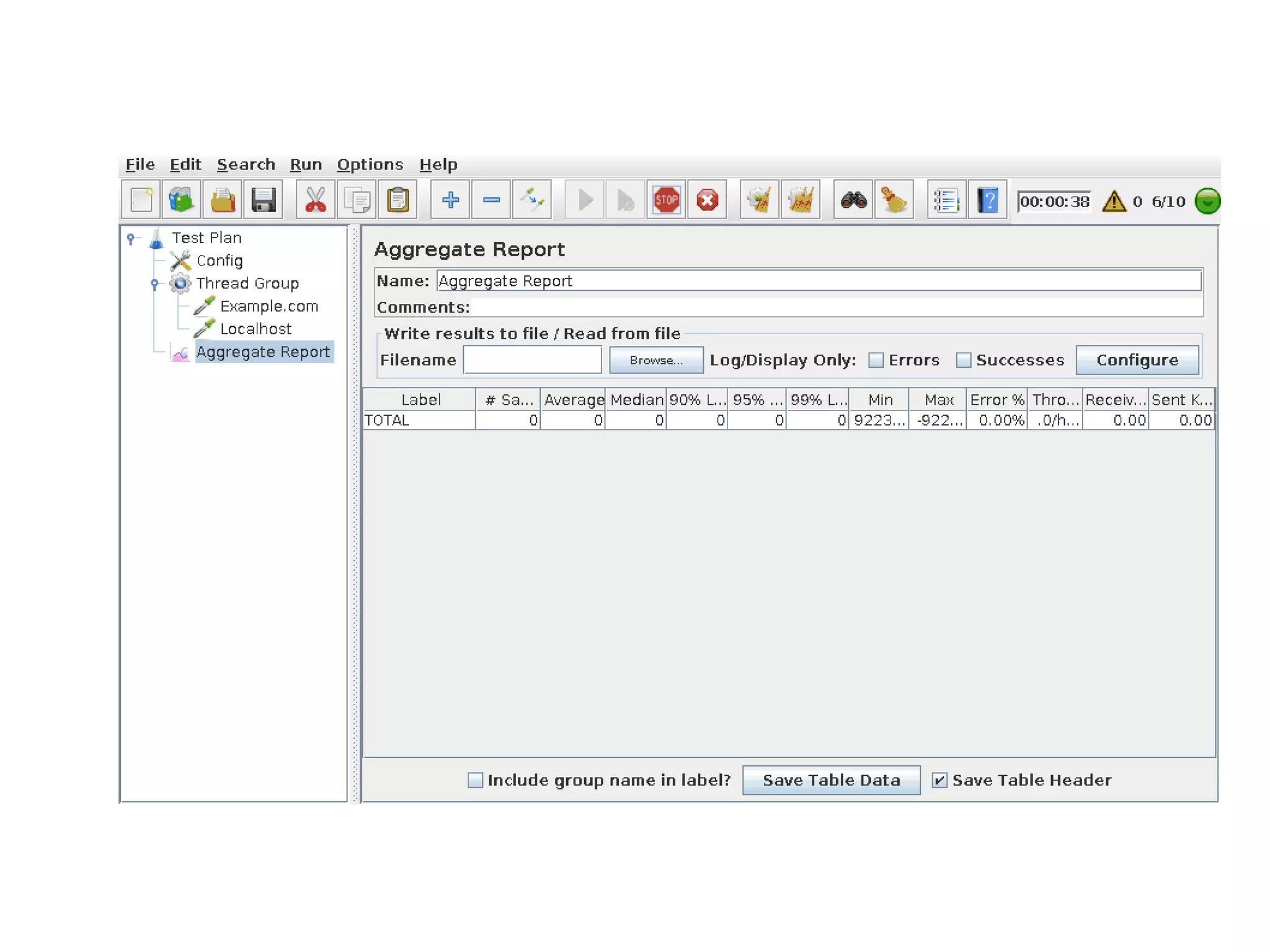Open Templates icon in toolbar

click(181, 200)
